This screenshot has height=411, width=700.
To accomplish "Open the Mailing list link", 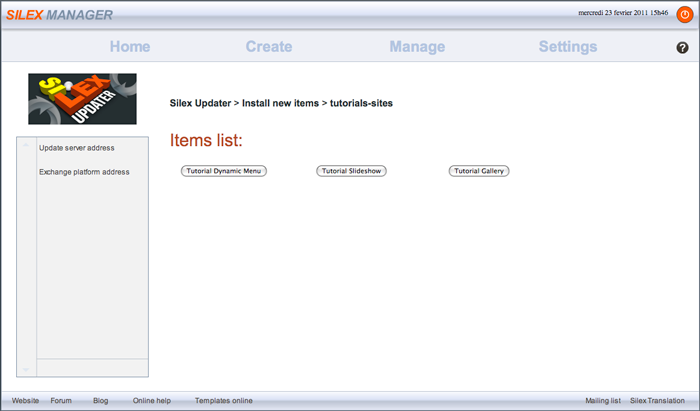I will 603,401.
